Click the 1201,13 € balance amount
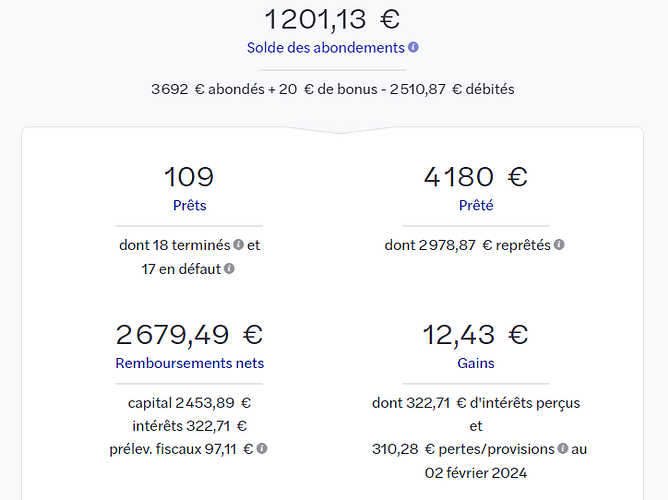 tap(332, 18)
